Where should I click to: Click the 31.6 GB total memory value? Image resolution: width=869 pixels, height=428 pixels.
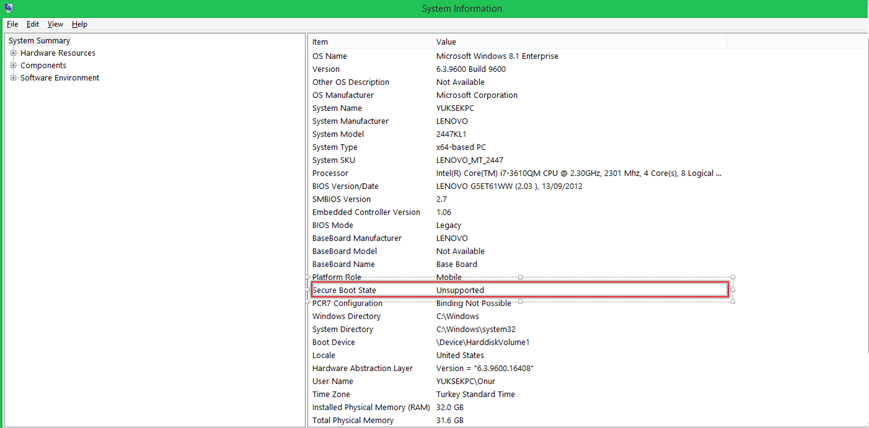pyautogui.click(x=449, y=420)
